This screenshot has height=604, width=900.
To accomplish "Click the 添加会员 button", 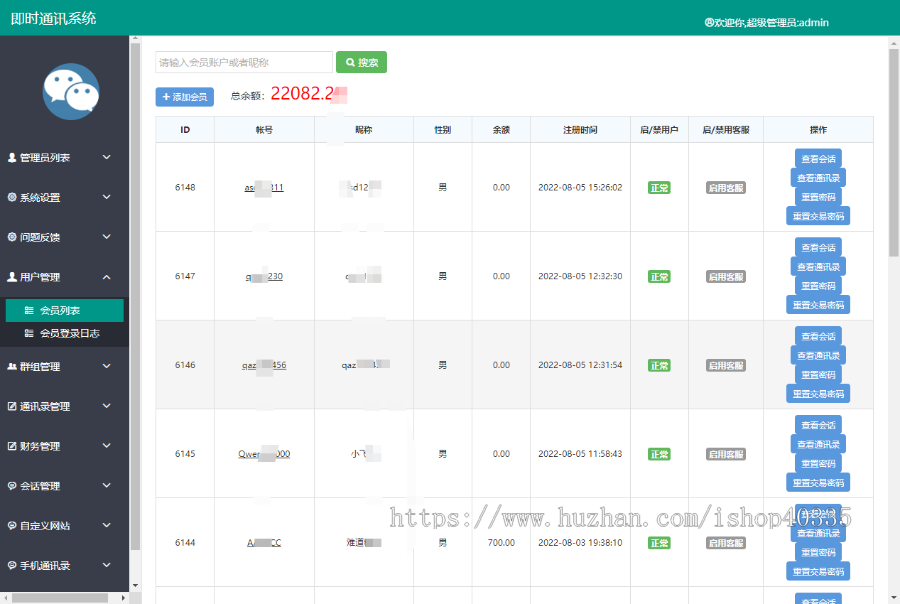I will coord(185,97).
